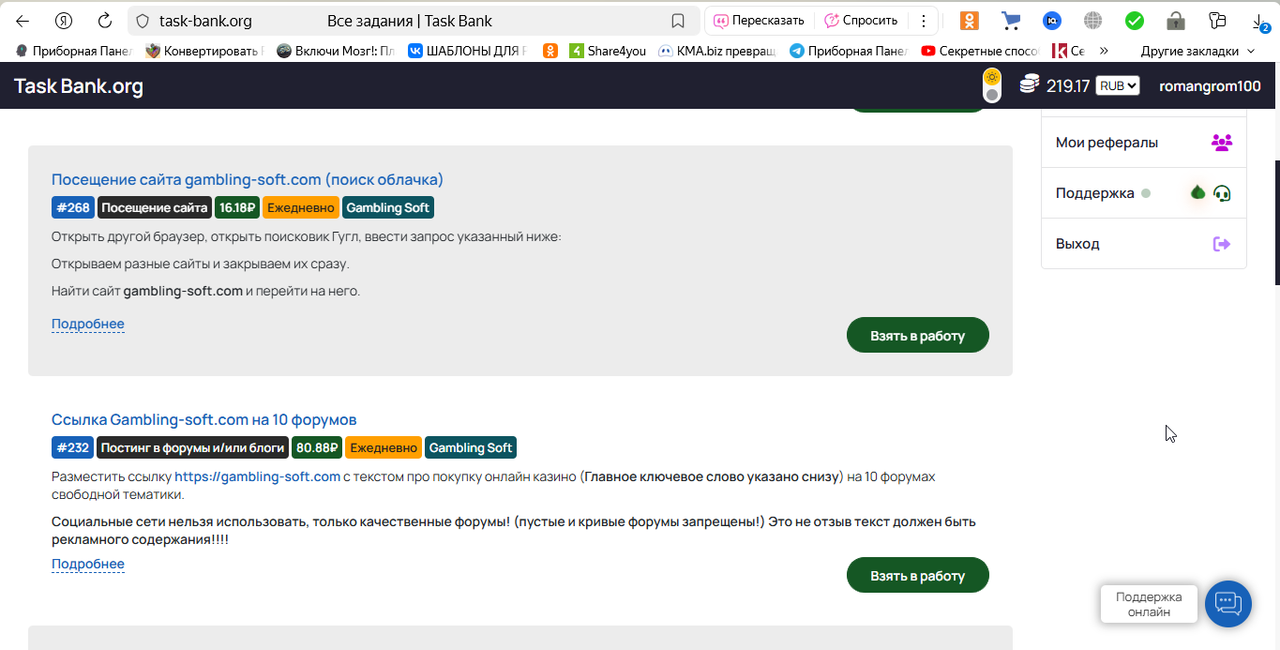Click the 16.18₽ price badge
The image size is (1280, 650).
237,208
